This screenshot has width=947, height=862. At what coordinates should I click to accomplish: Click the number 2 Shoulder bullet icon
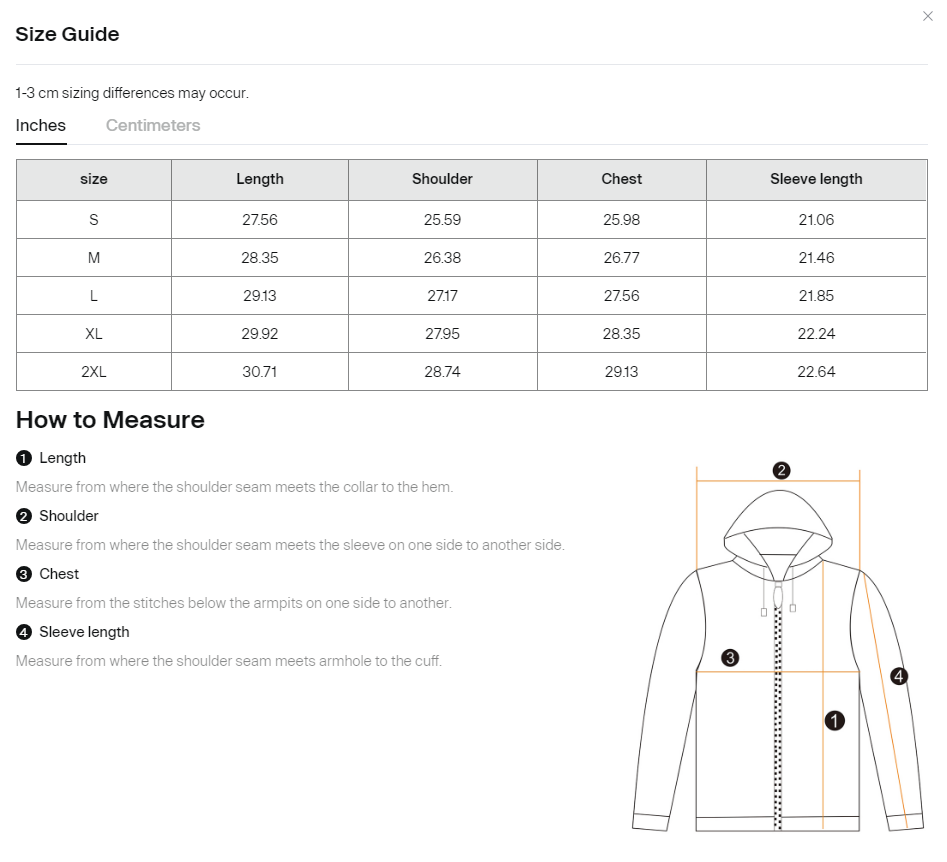pos(24,516)
